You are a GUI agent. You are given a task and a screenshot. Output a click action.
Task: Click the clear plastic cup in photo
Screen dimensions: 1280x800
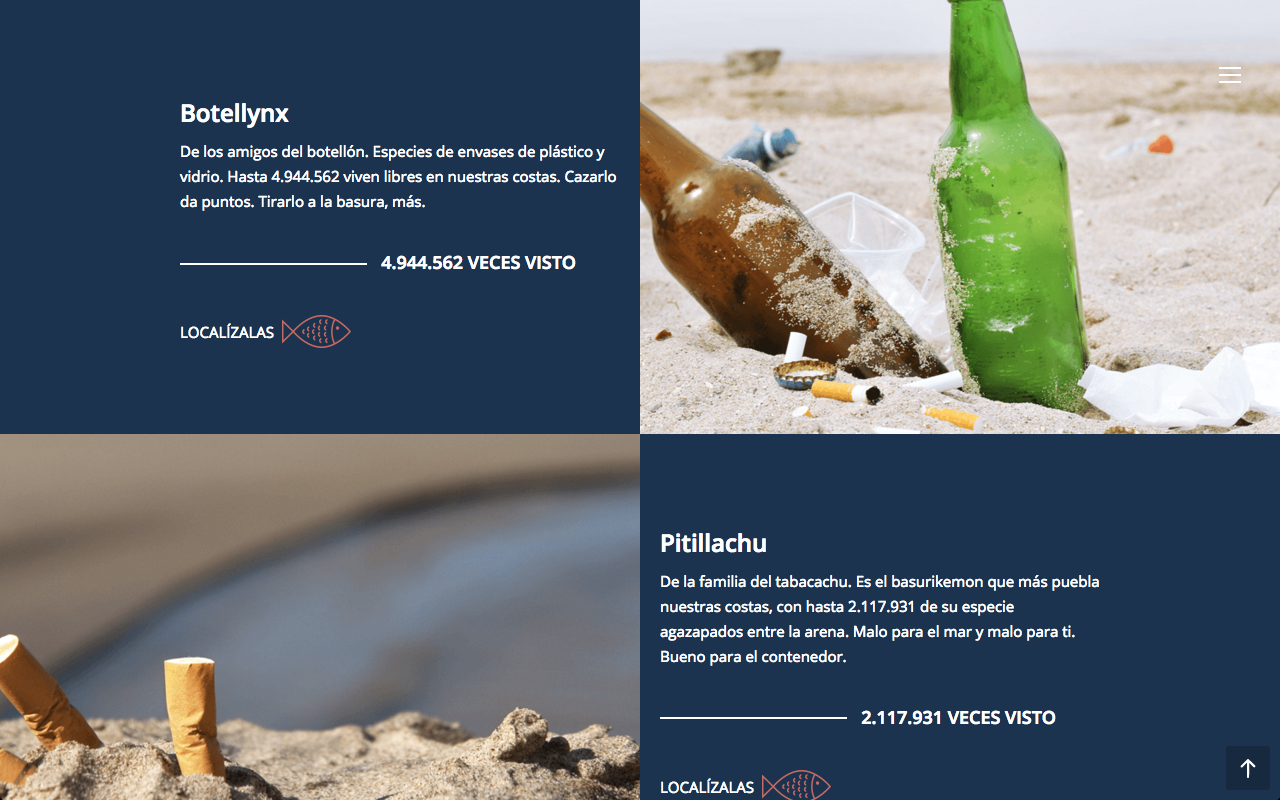[x=870, y=245]
